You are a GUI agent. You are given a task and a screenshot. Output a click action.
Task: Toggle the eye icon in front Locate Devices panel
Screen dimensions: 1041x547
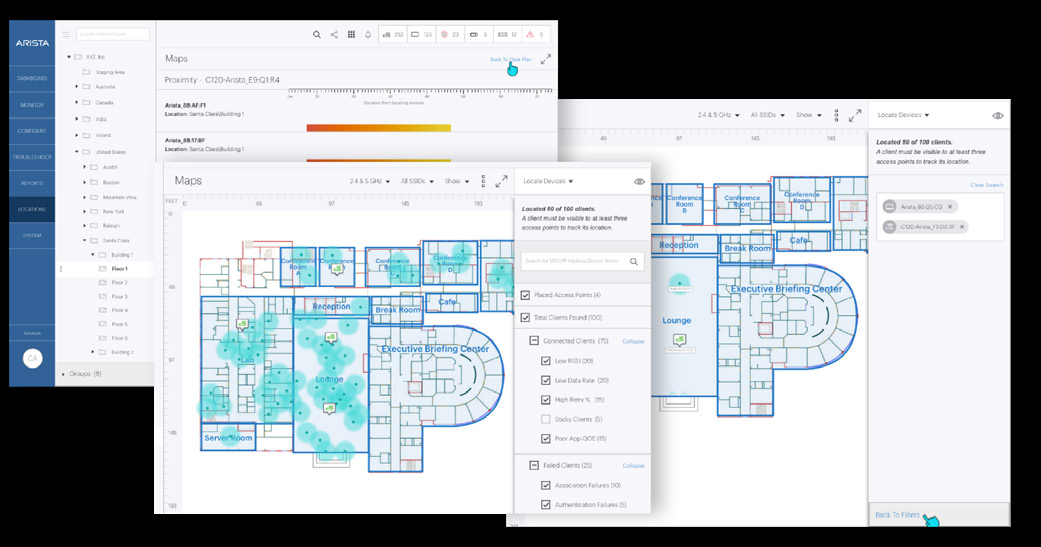639,181
